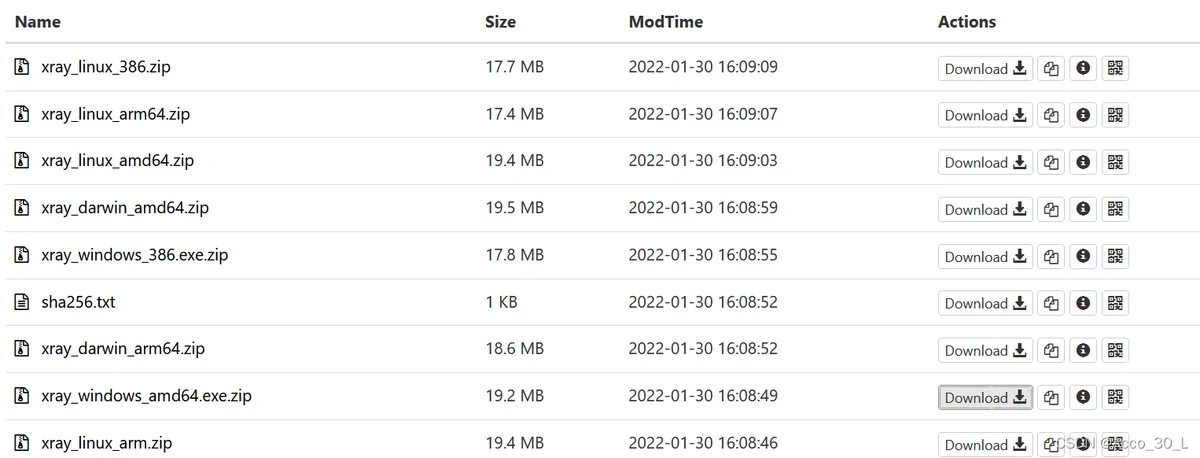This screenshot has height=458, width=1200.
Task: Copy link icon for xray_darwin_arm64.zip
Action: coord(1051,350)
